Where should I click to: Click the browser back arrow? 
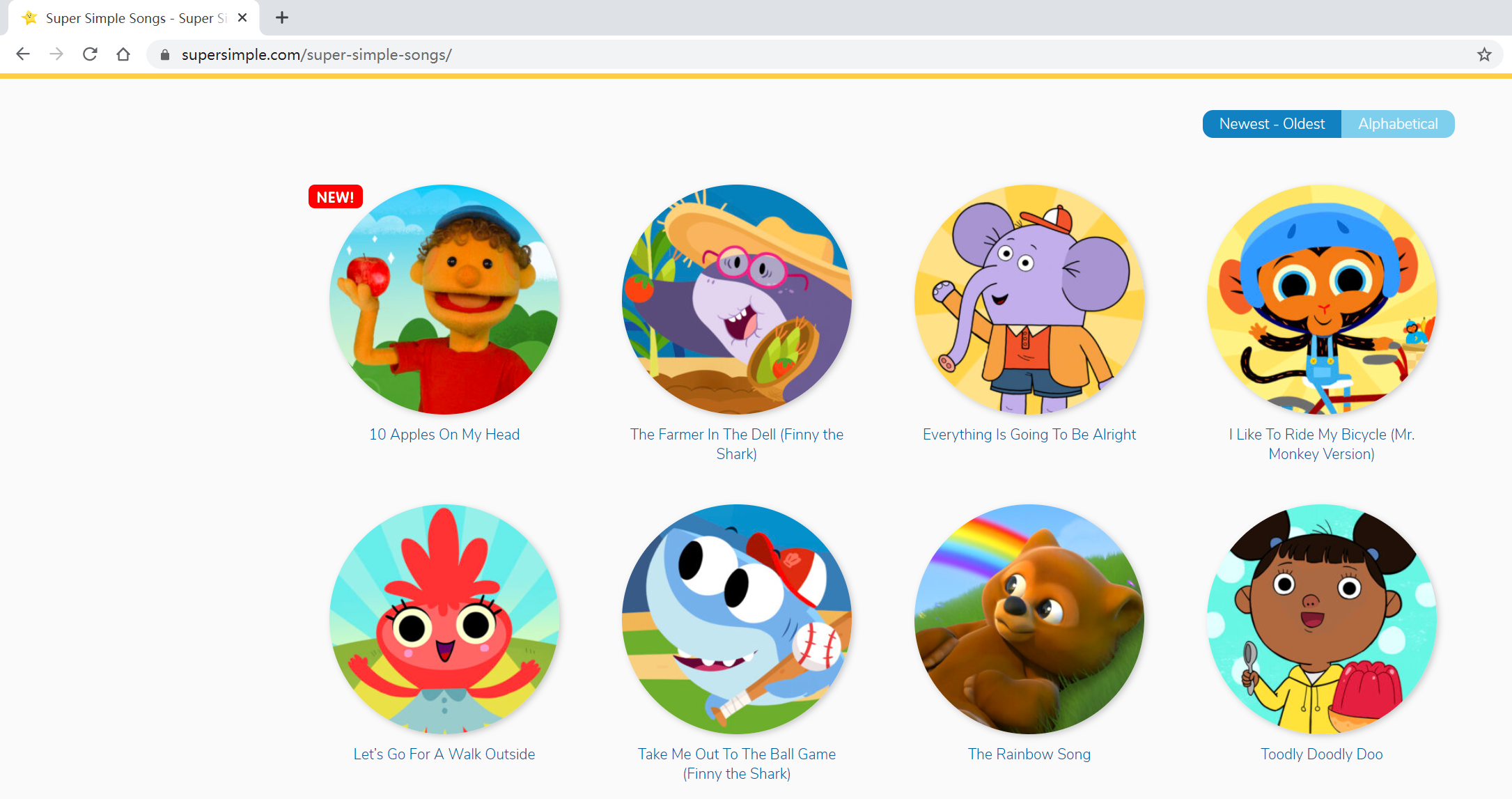23,54
